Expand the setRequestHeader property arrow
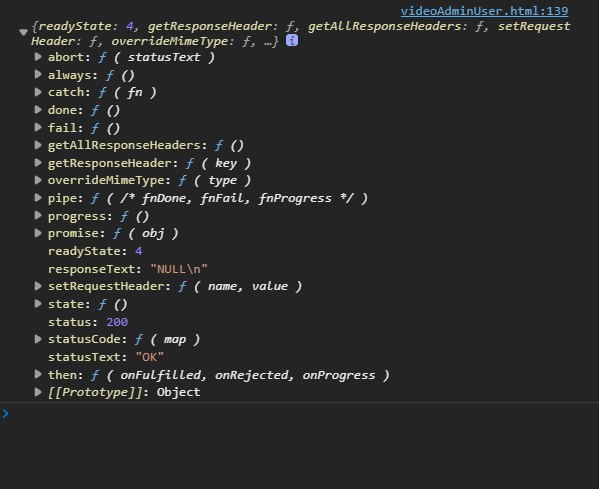The width and height of the screenshot is (599, 489). pos(38,286)
